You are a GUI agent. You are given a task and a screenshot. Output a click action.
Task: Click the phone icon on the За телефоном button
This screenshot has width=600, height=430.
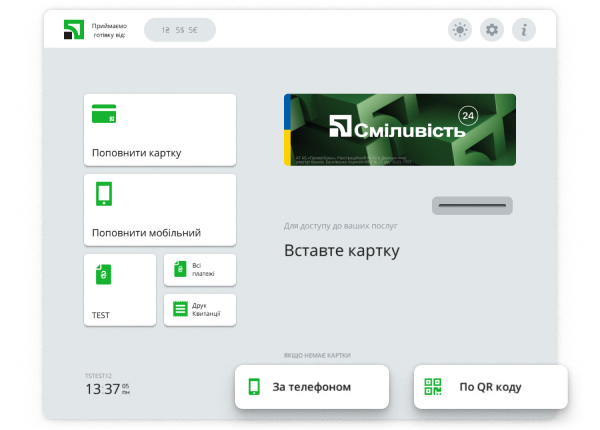click(x=254, y=387)
